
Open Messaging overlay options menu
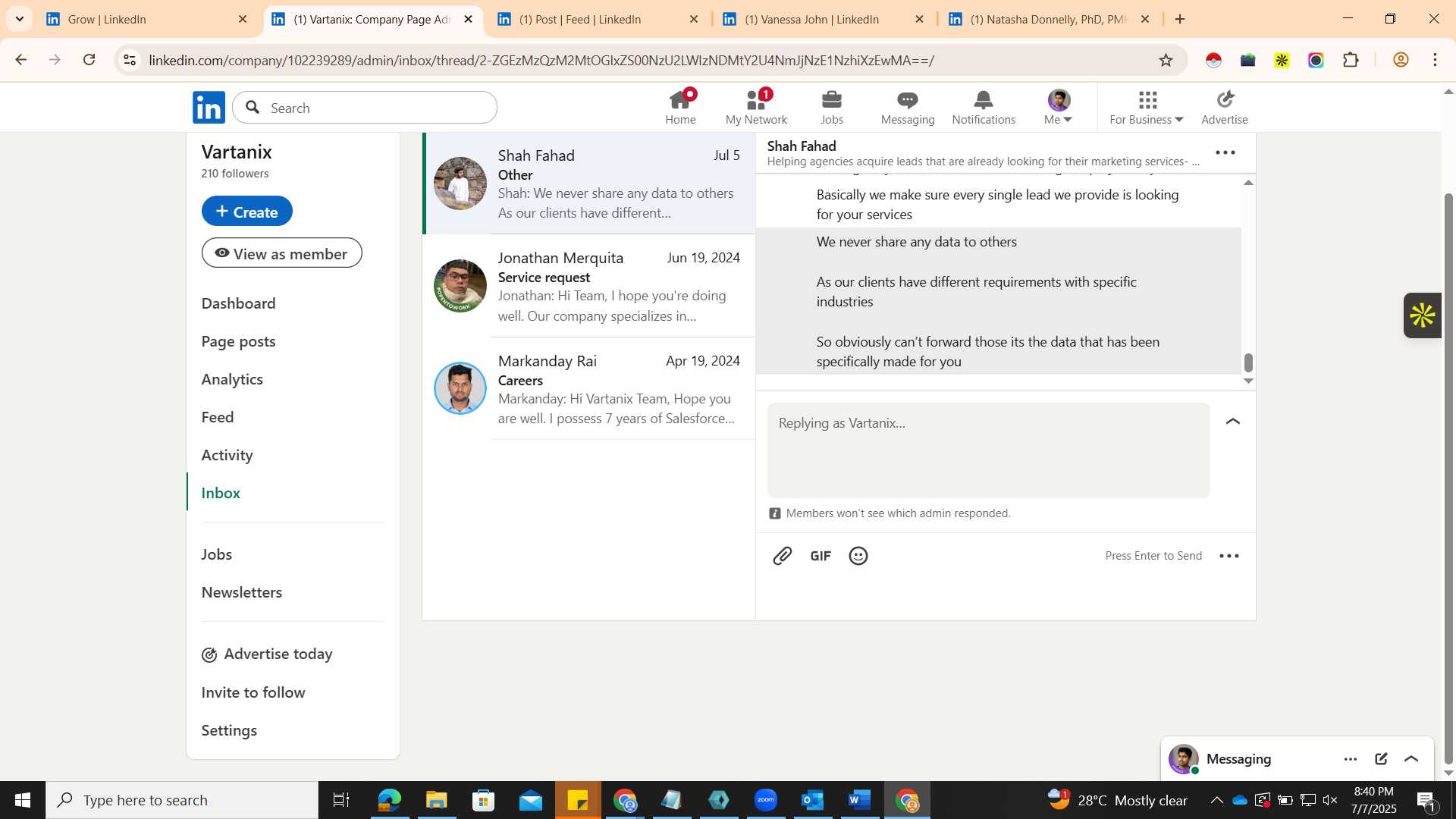tap(1351, 759)
